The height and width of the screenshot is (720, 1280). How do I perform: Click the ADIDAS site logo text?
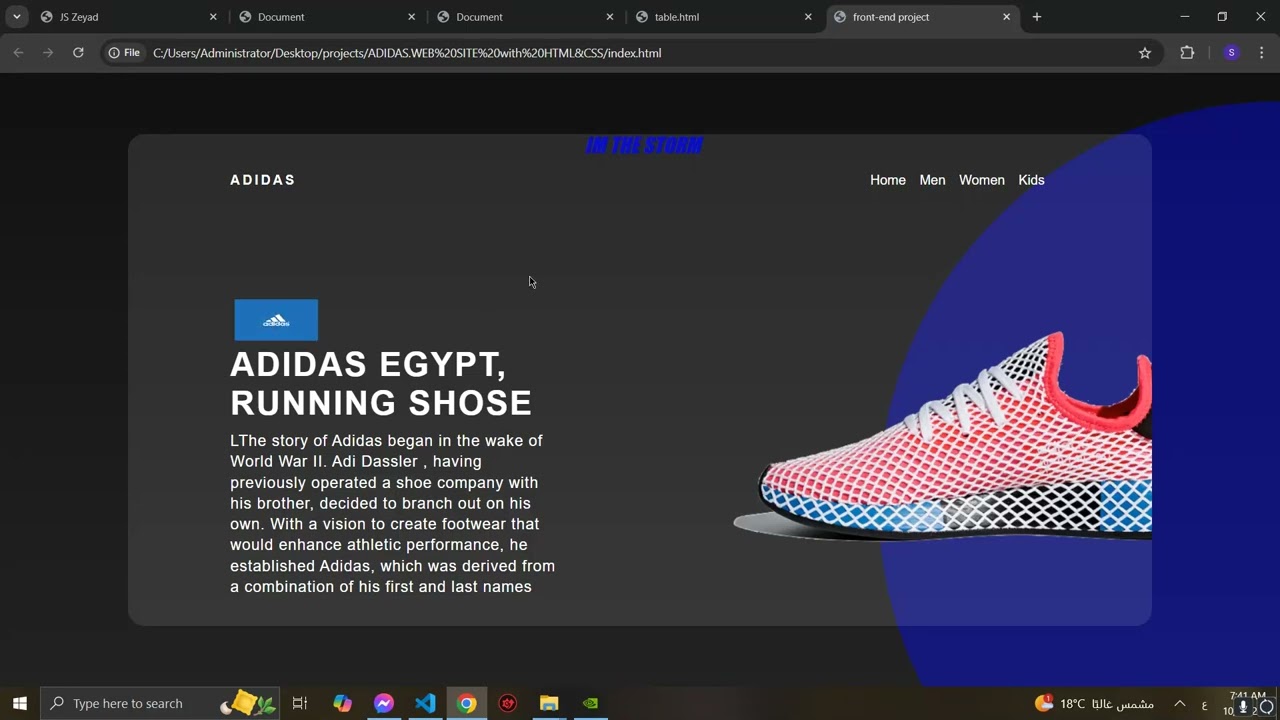point(263,180)
